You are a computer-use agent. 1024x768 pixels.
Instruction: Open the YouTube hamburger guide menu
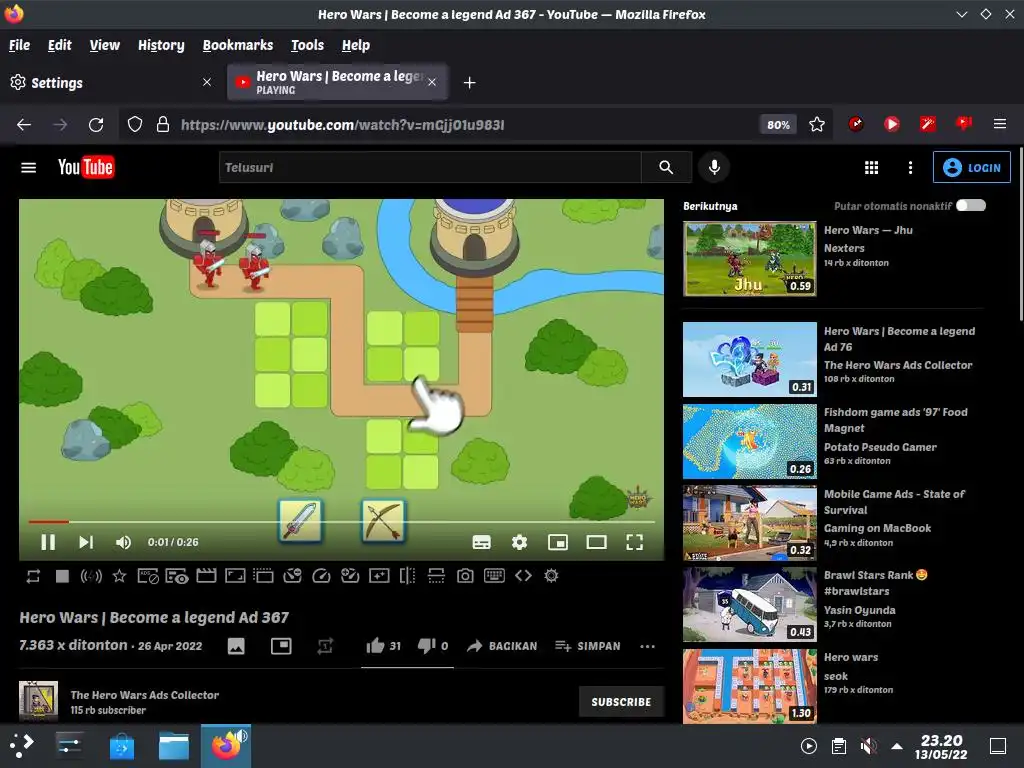[28, 168]
